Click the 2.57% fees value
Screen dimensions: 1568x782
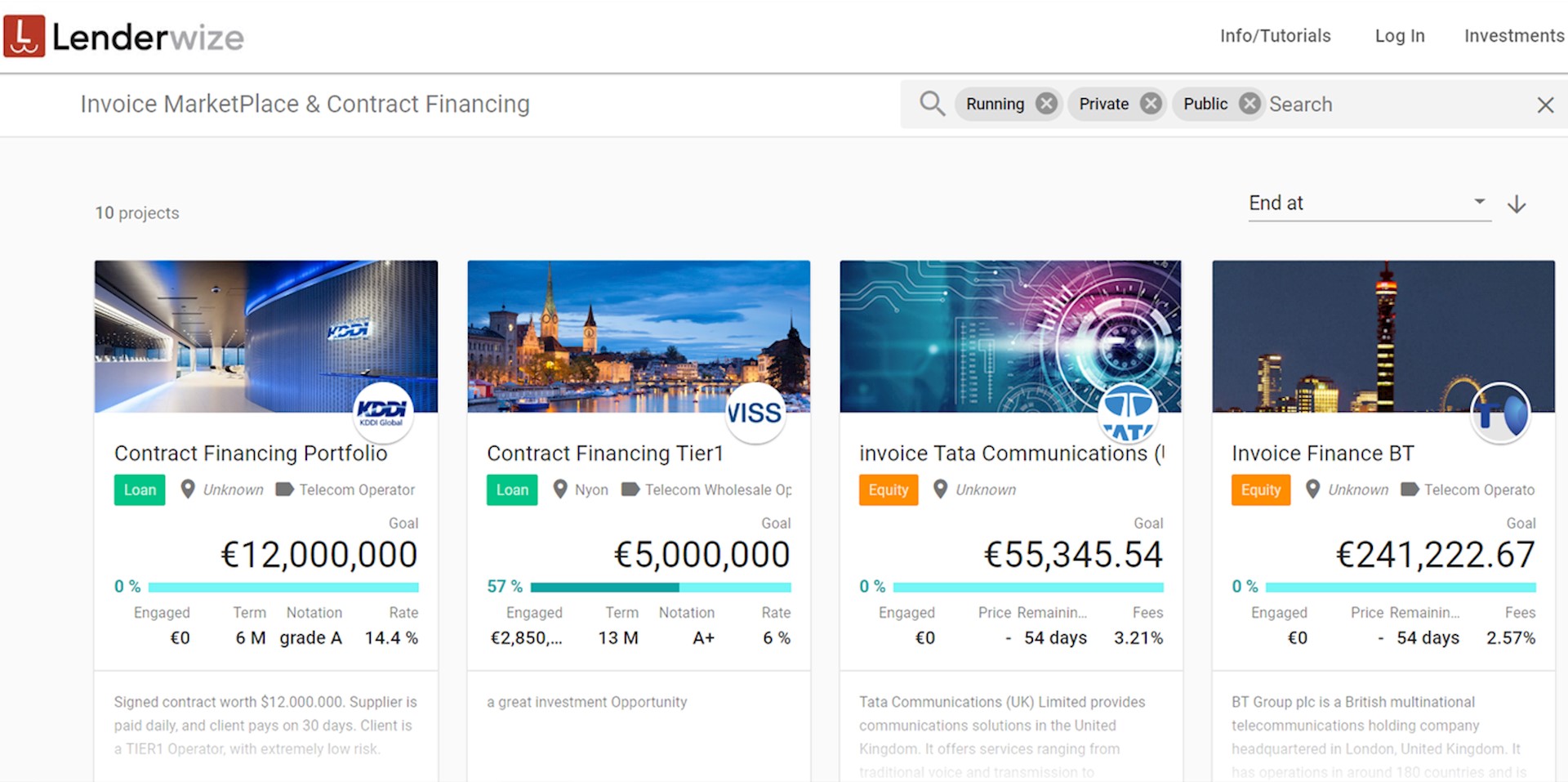pyautogui.click(x=1511, y=638)
